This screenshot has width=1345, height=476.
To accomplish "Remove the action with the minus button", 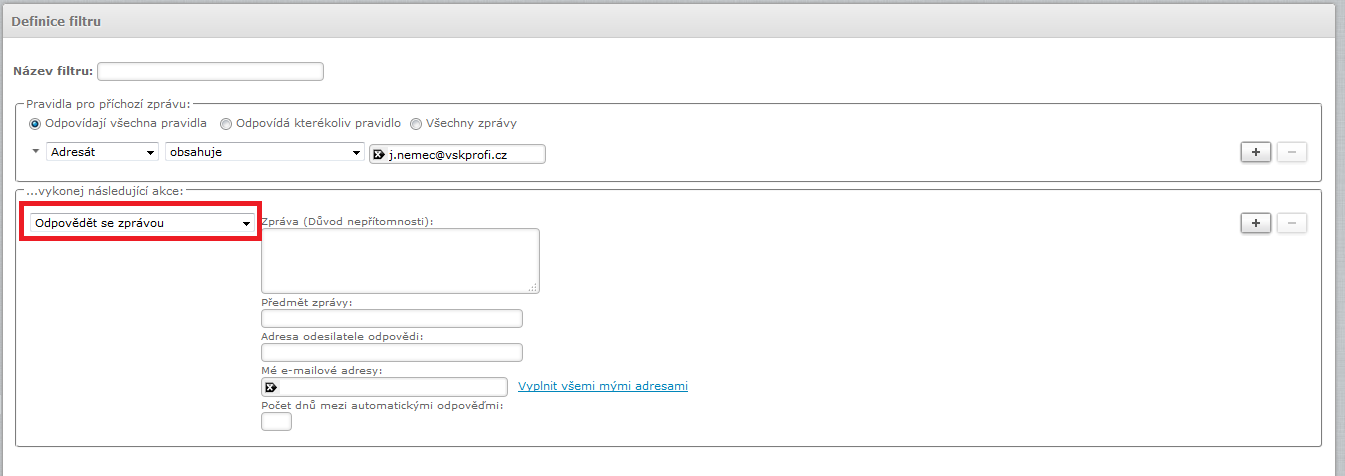I will (x=1291, y=223).
